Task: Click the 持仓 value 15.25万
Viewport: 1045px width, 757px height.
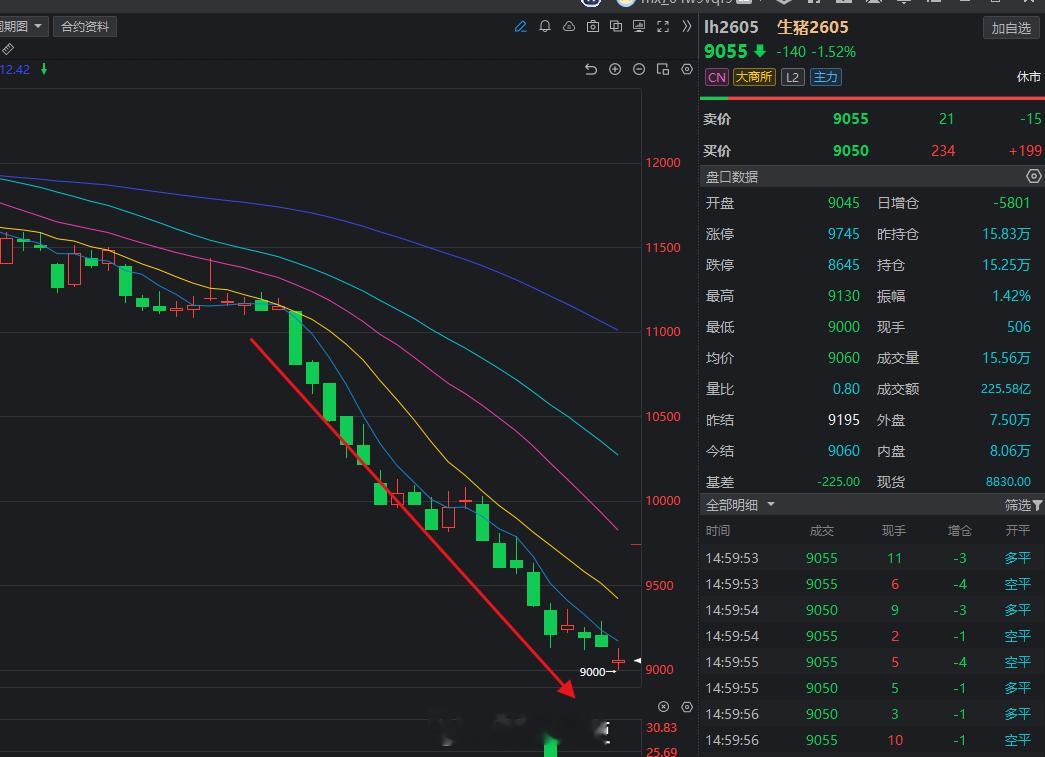Action: click(x=1006, y=265)
